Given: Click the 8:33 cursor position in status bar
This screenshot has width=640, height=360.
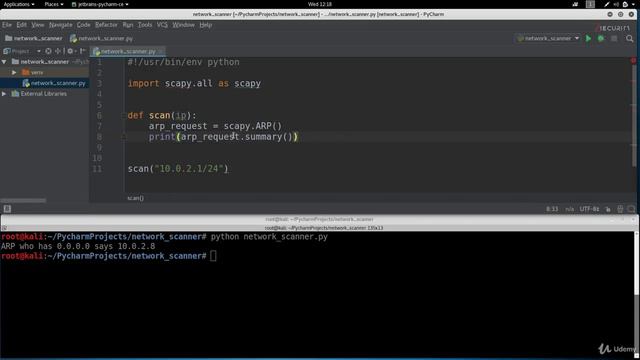Looking at the screenshot, I should [x=552, y=209].
